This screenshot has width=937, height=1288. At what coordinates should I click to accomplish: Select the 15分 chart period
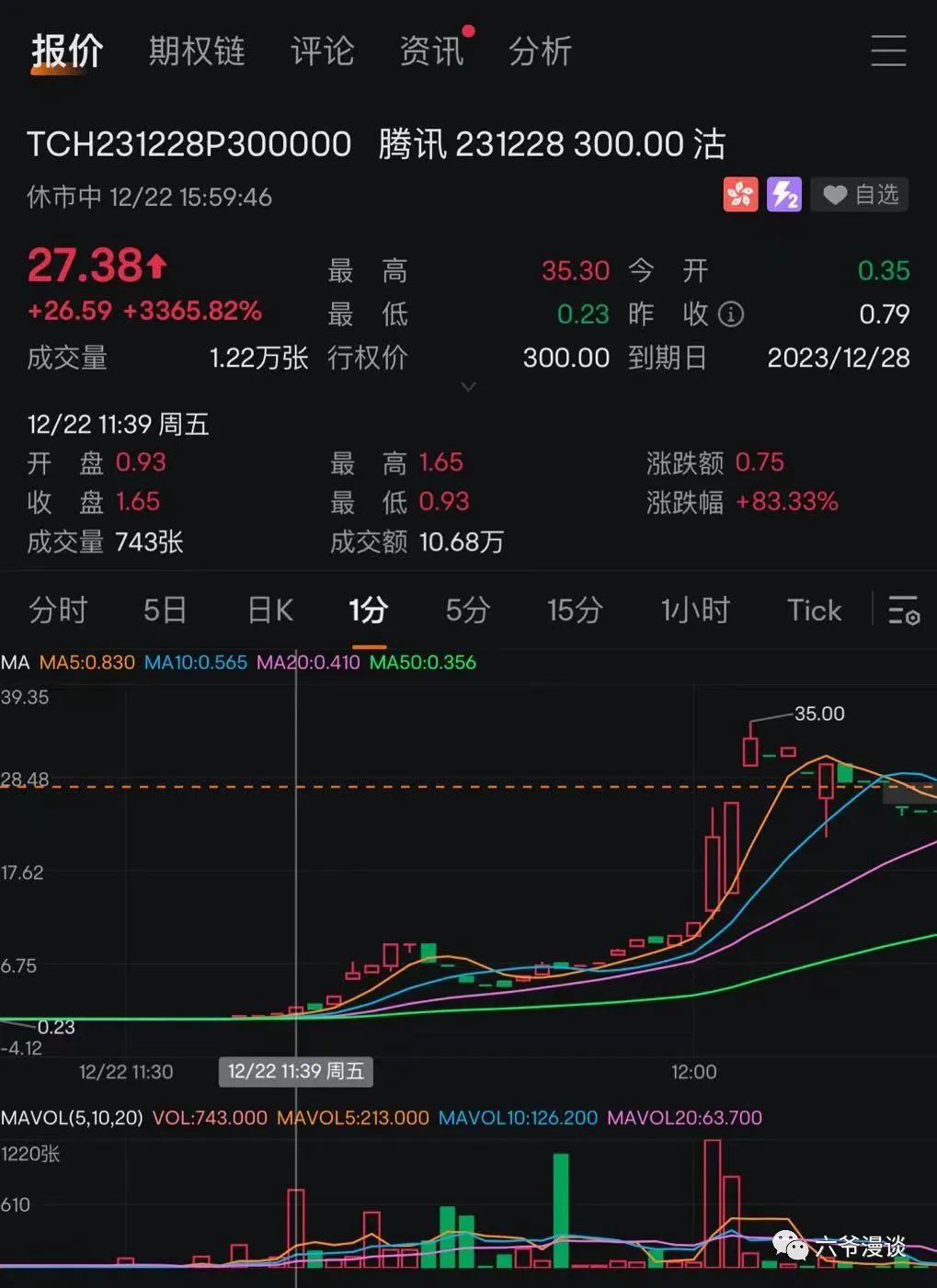pyautogui.click(x=575, y=610)
